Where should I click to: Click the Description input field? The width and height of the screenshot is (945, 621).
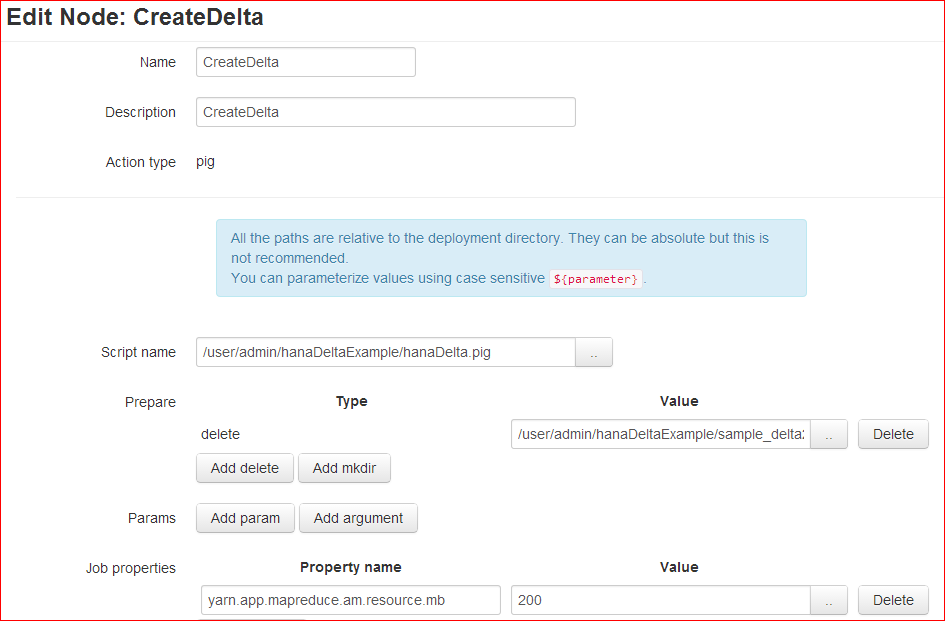click(x=386, y=112)
